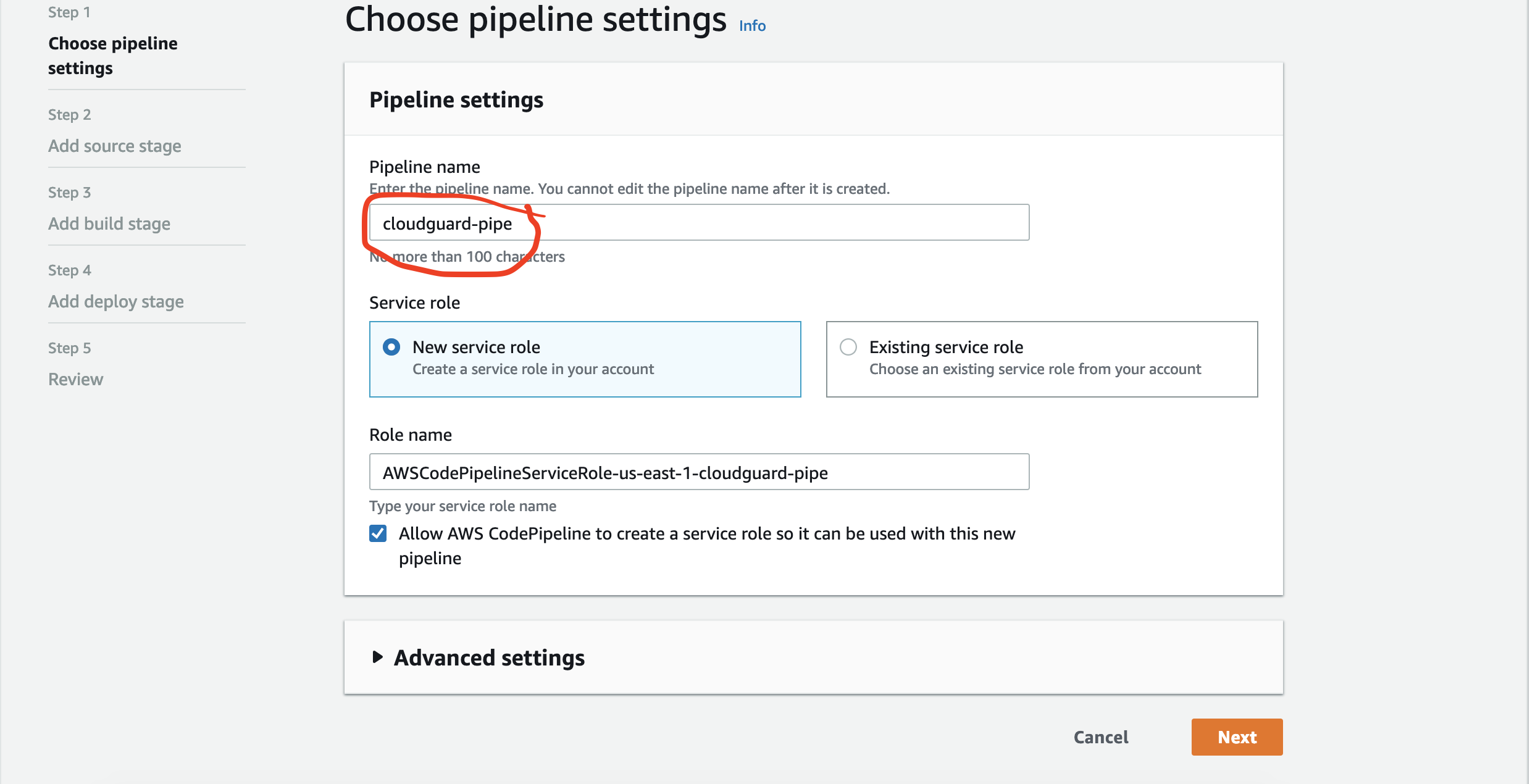Click the New service role card description

pos(533,369)
